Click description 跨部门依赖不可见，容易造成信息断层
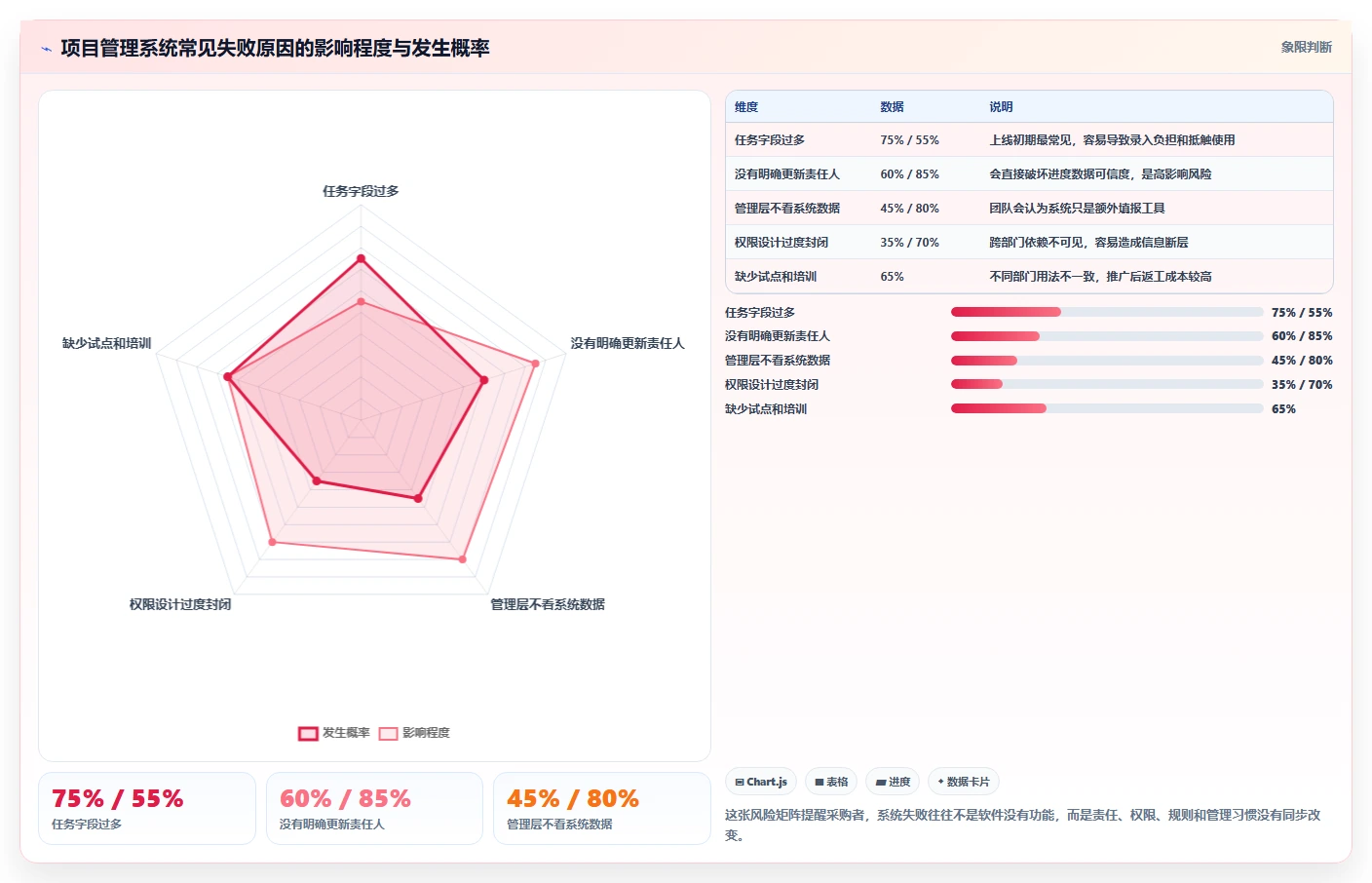 [x=1088, y=243]
